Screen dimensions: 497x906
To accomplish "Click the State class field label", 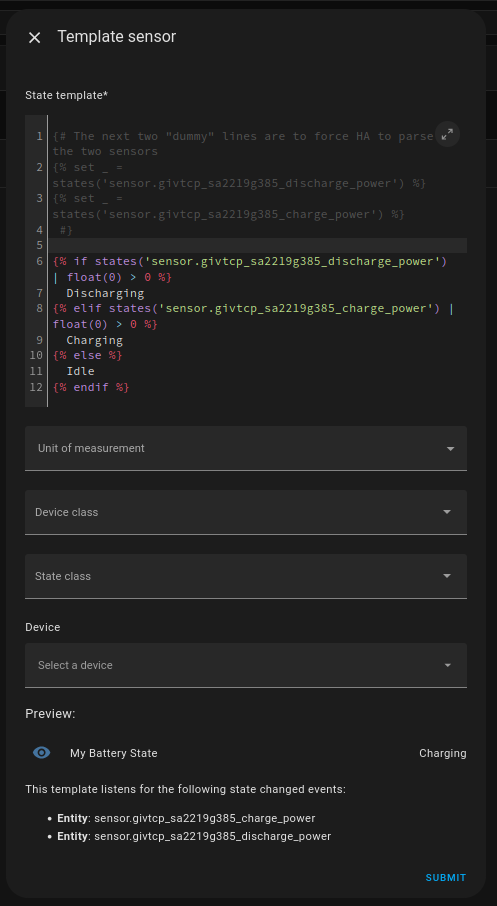I will (63, 576).
